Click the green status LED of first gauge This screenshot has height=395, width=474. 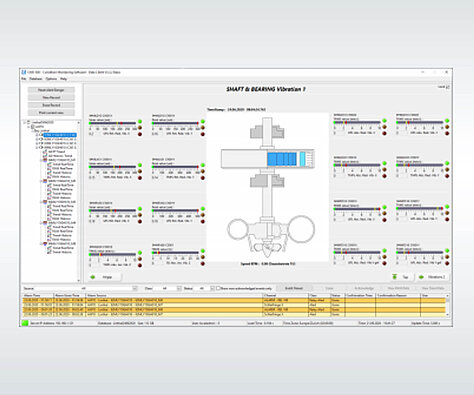tap(140, 121)
